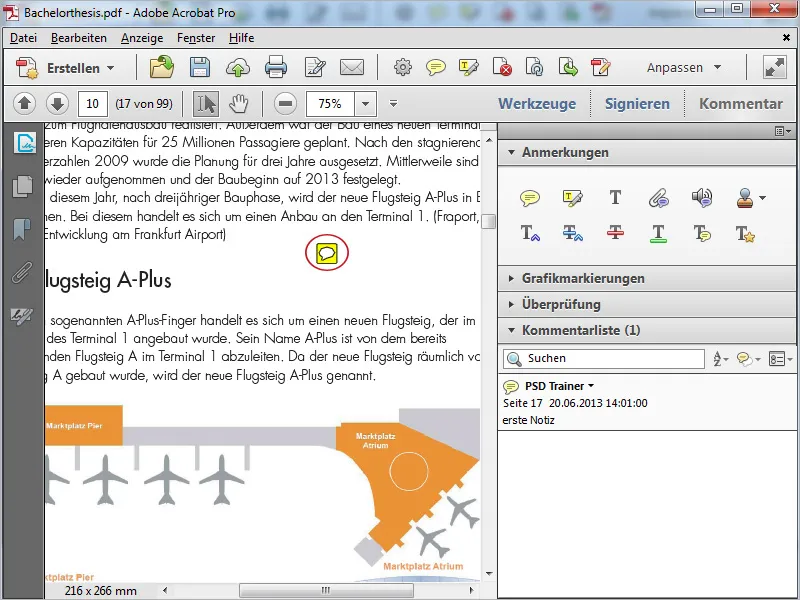Viewport: 800px width, 600px height.
Task: Save document with floppy disk icon
Action: 199,67
